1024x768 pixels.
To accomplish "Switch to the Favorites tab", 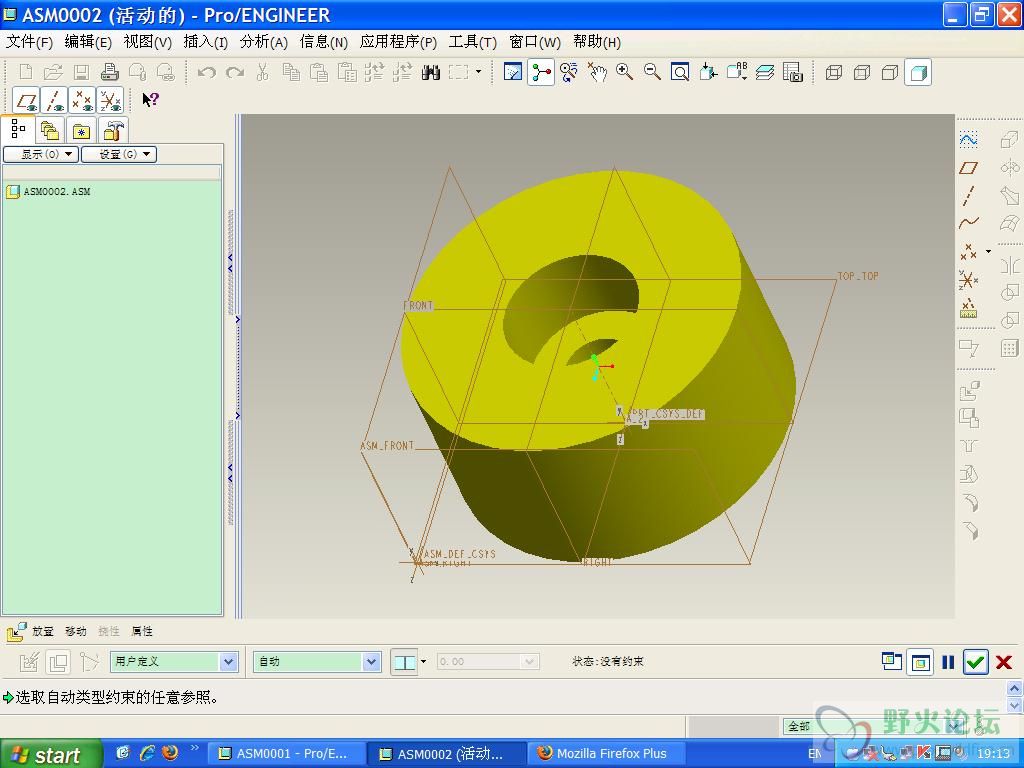I will [81, 131].
